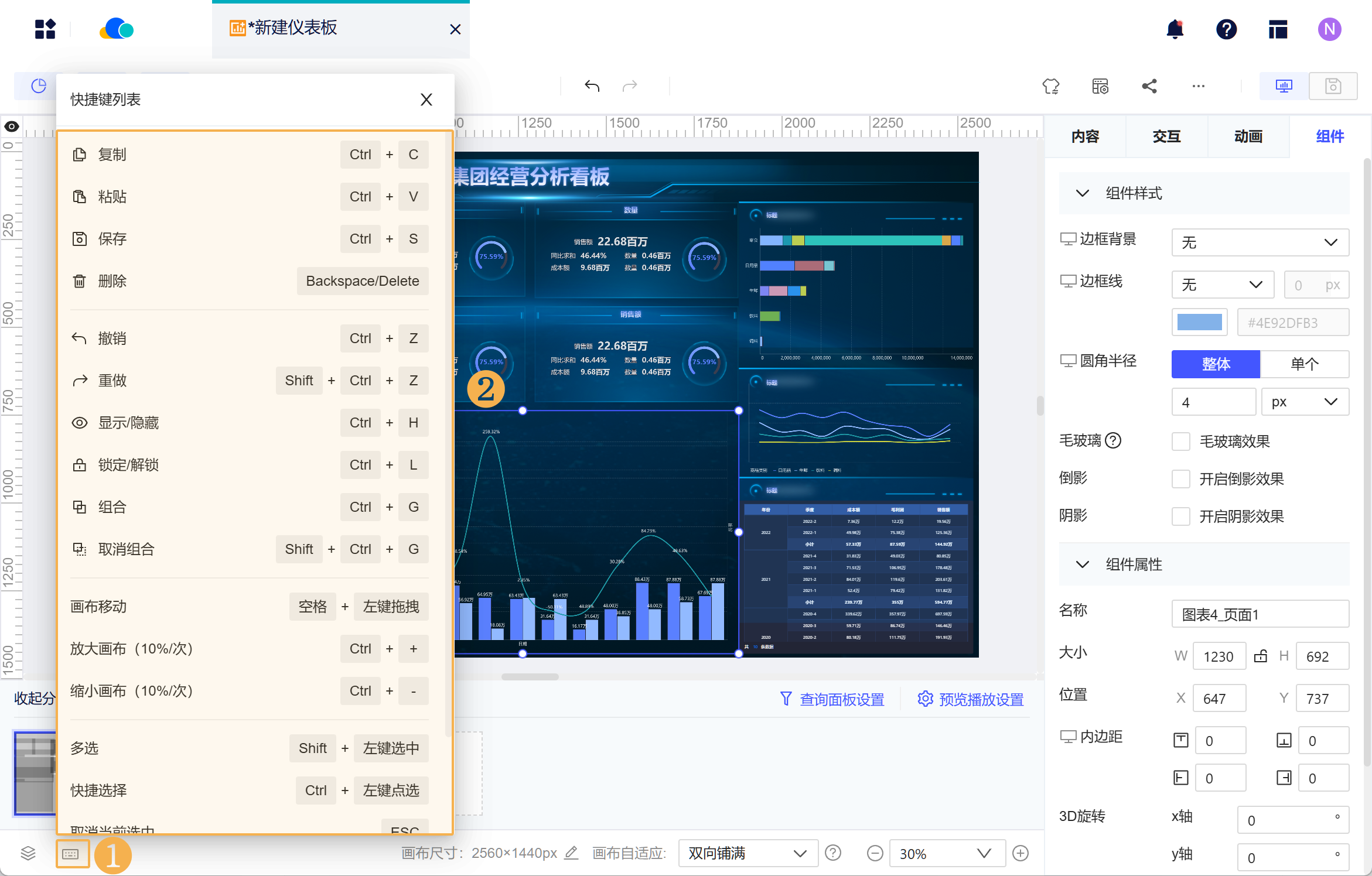The width and height of the screenshot is (1372, 876).
Task: Enable 开启阴影效果 checkbox
Action: pos(1180,516)
